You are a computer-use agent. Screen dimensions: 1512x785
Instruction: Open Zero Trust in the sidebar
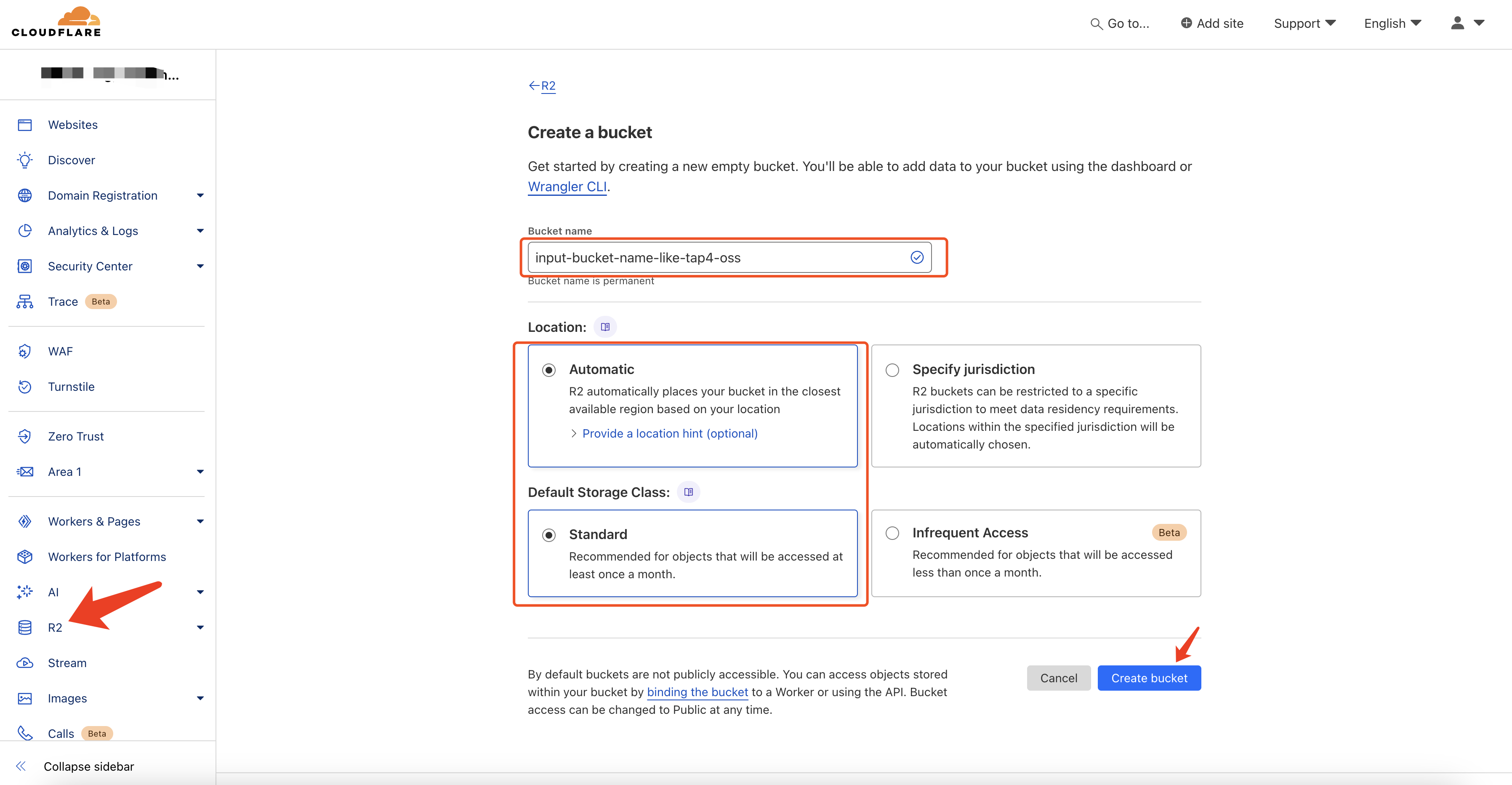pyautogui.click(x=76, y=436)
